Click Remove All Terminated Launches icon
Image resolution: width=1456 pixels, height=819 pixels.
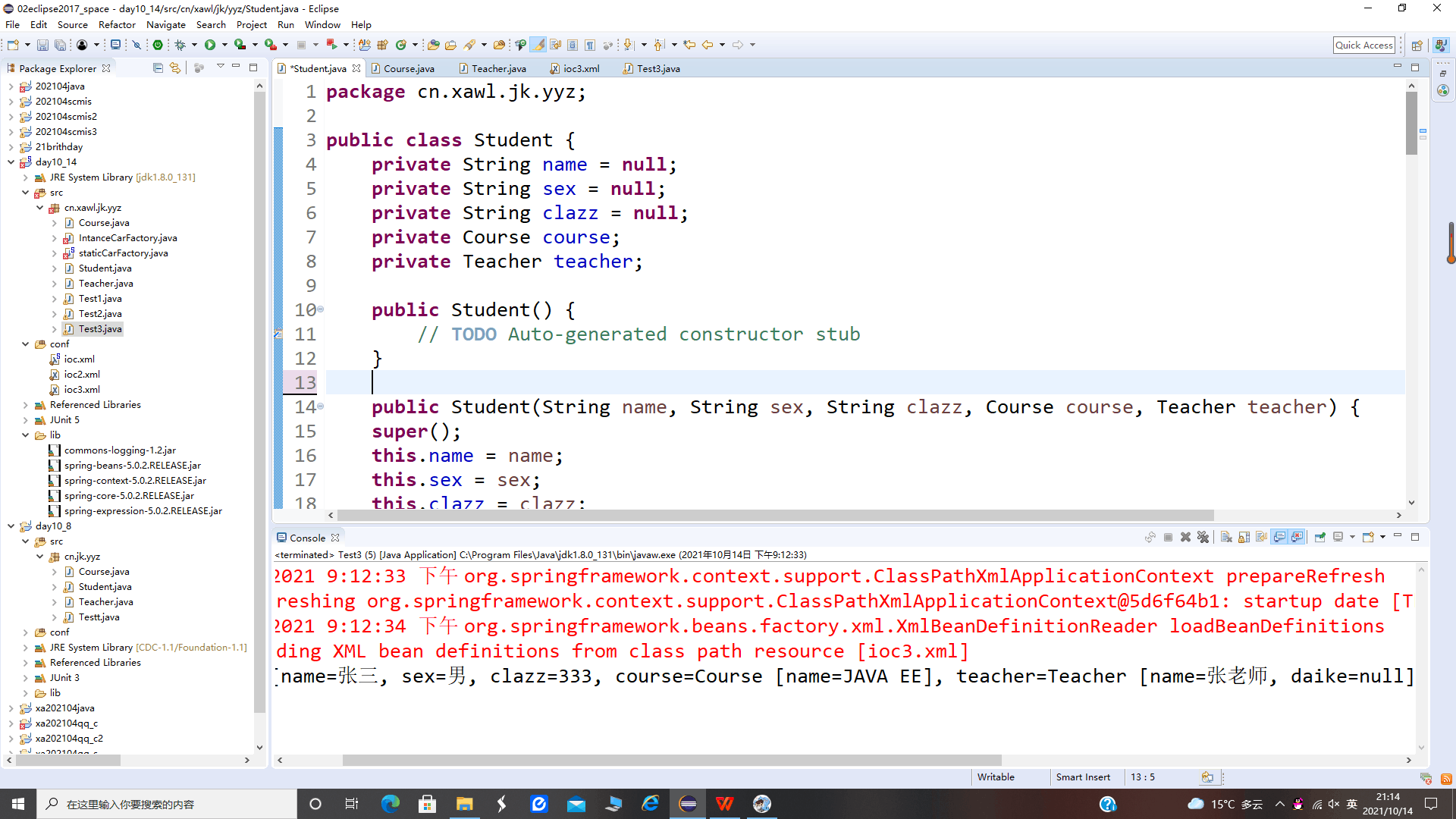pos(1203,537)
